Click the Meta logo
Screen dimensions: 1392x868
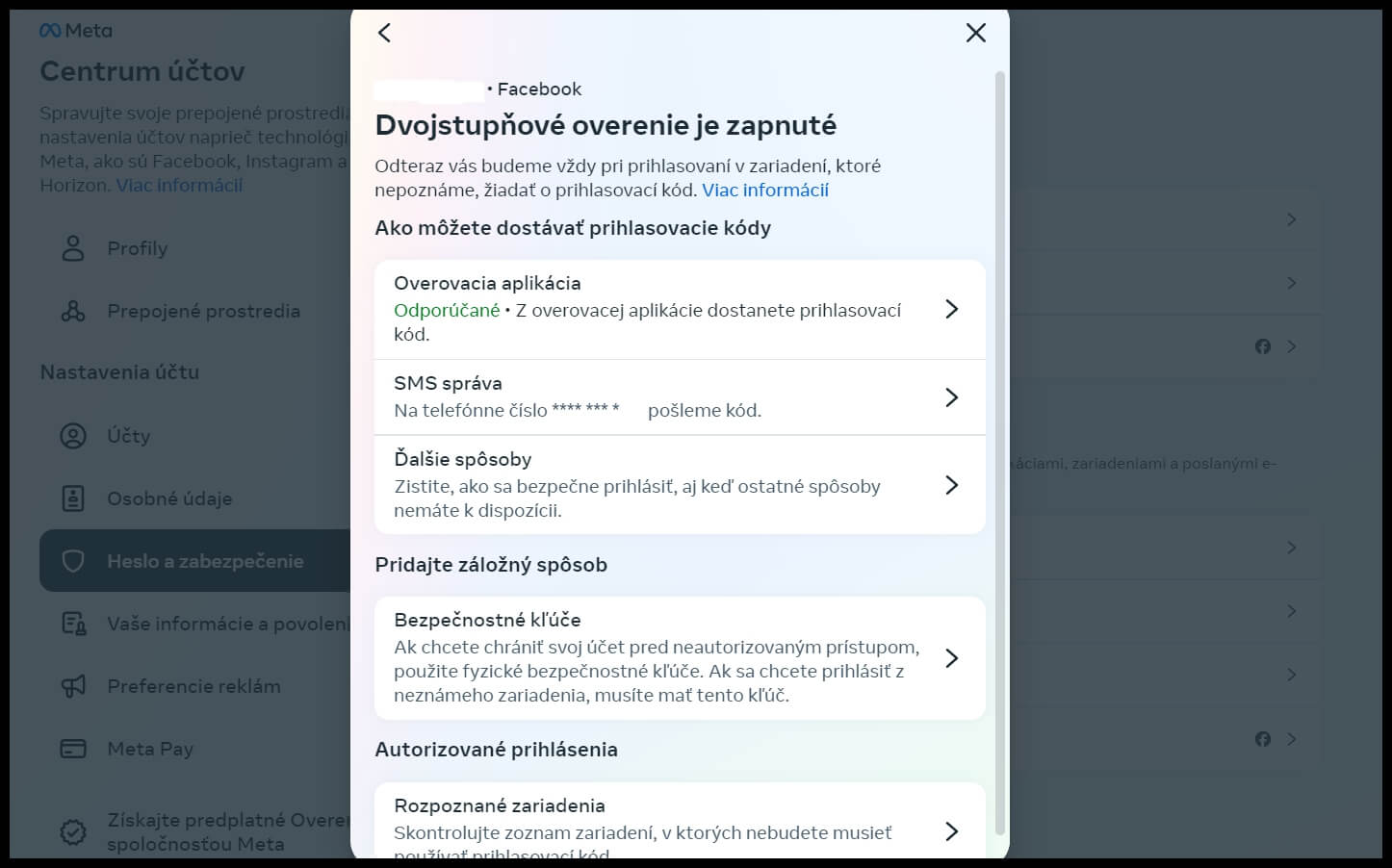coord(76,31)
